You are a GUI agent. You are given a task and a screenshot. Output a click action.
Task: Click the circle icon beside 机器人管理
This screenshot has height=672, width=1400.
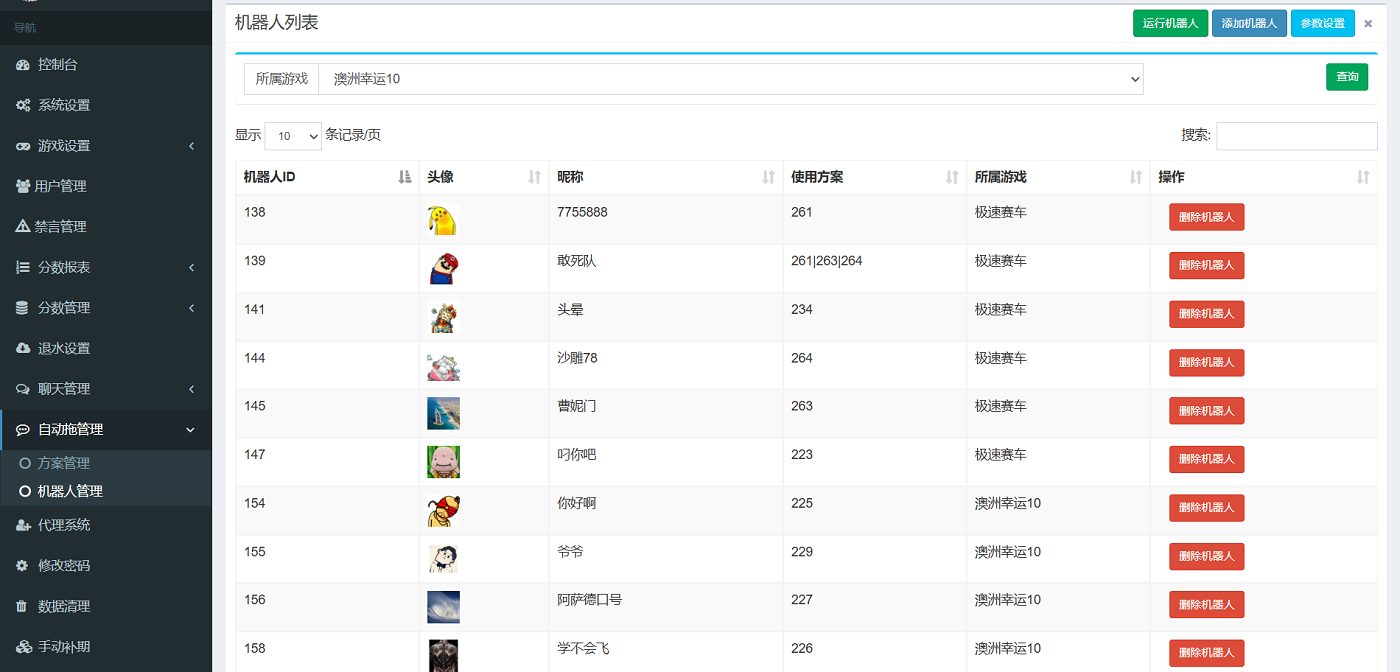pyautogui.click(x=25, y=491)
